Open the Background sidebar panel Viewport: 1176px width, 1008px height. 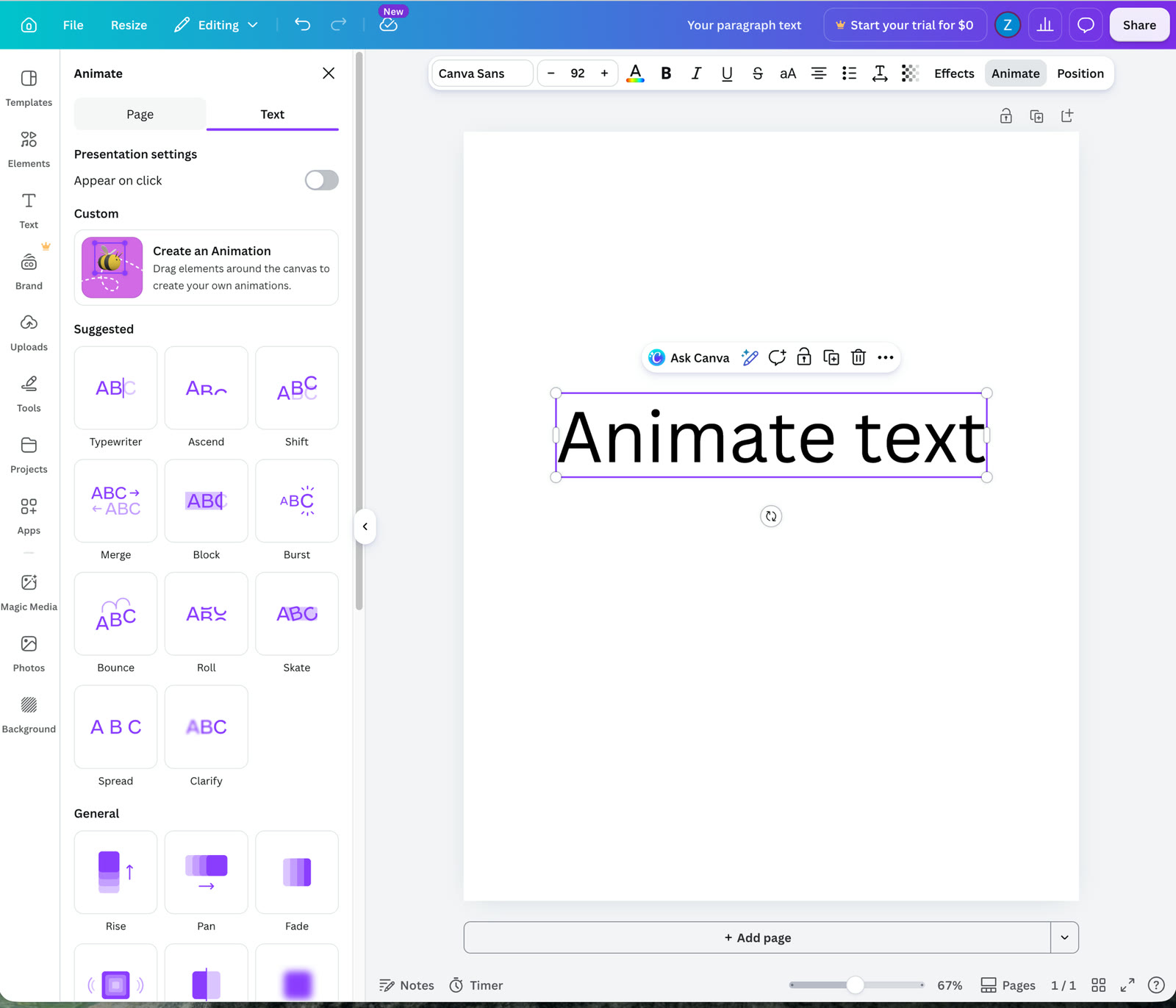tap(29, 715)
